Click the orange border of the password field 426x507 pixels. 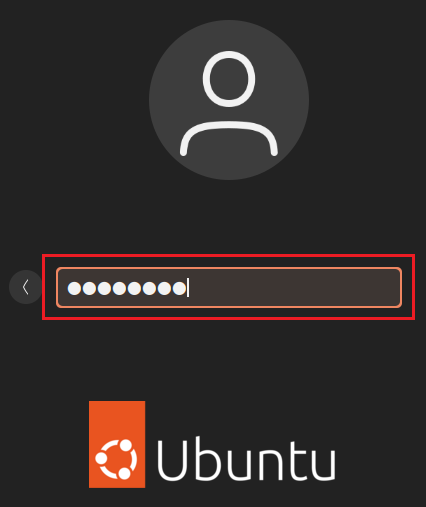click(x=229, y=268)
